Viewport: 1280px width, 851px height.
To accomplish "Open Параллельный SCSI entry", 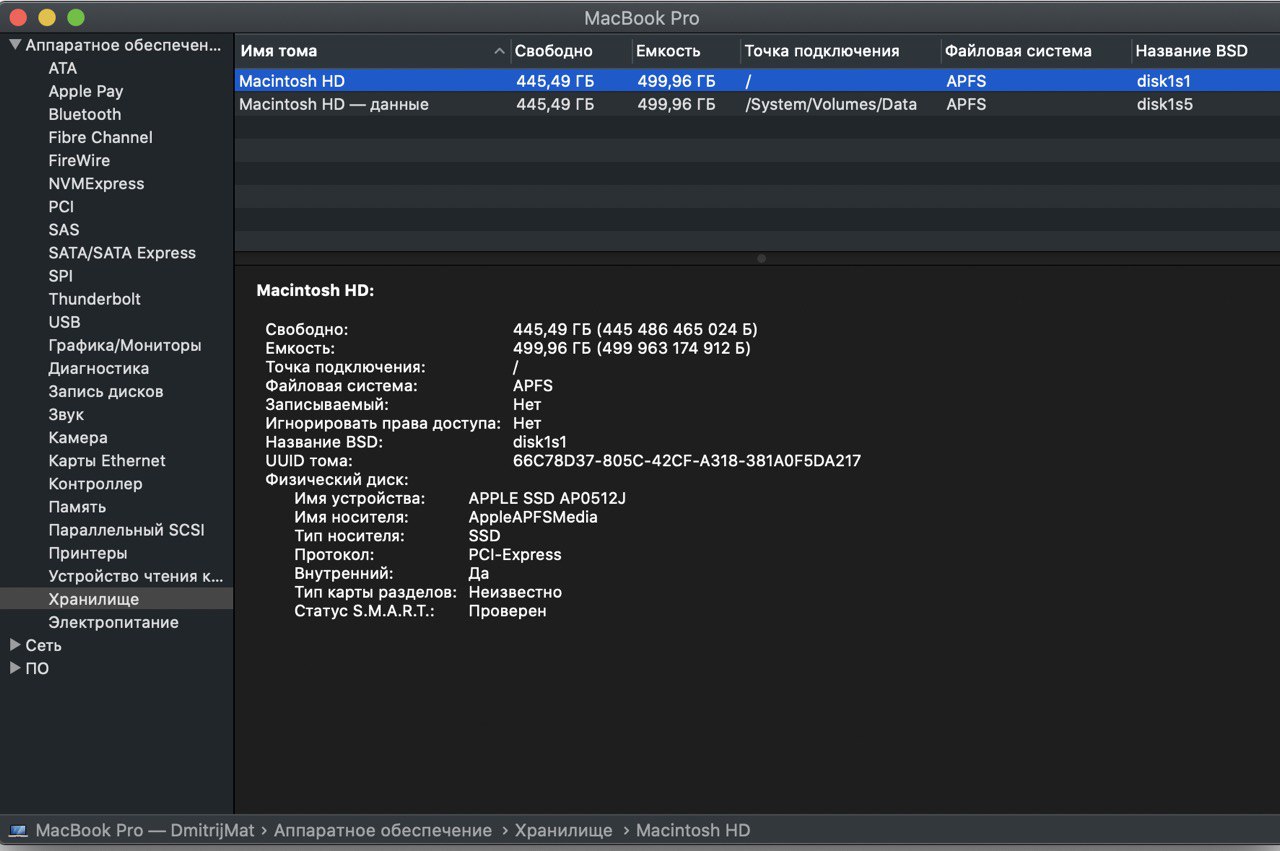I will tap(127, 530).
